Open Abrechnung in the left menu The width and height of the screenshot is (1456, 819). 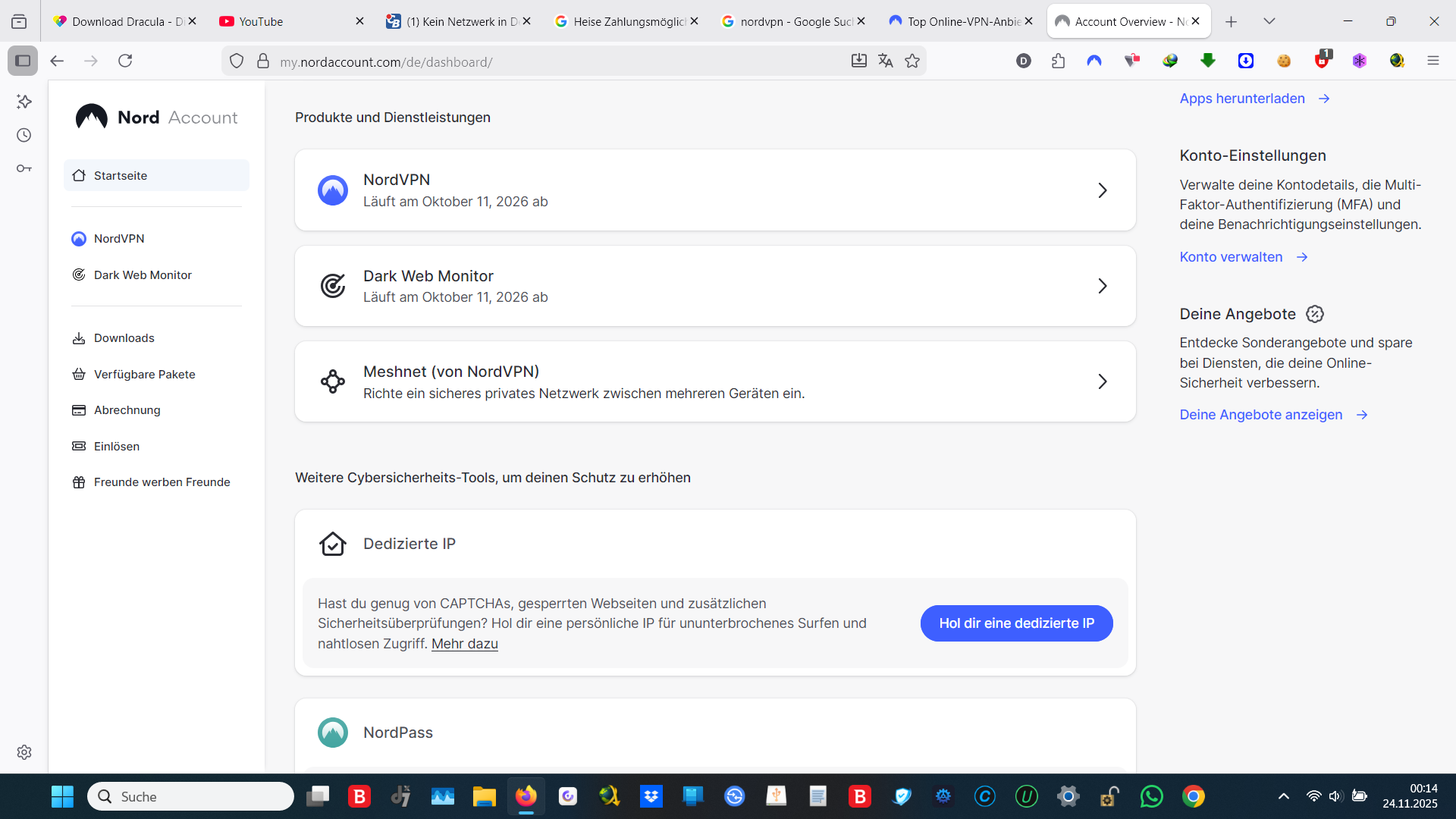click(127, 410)
